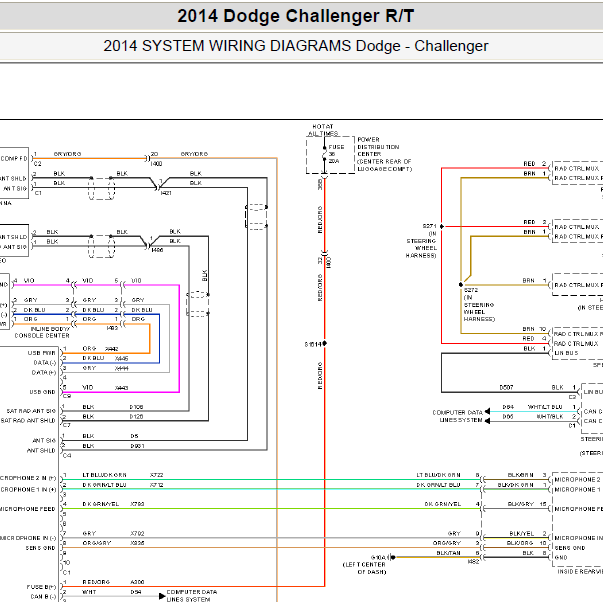Click the "BLK/BRN" wire color label
This screenshot has height=602, width=603.
click(520, 475)
